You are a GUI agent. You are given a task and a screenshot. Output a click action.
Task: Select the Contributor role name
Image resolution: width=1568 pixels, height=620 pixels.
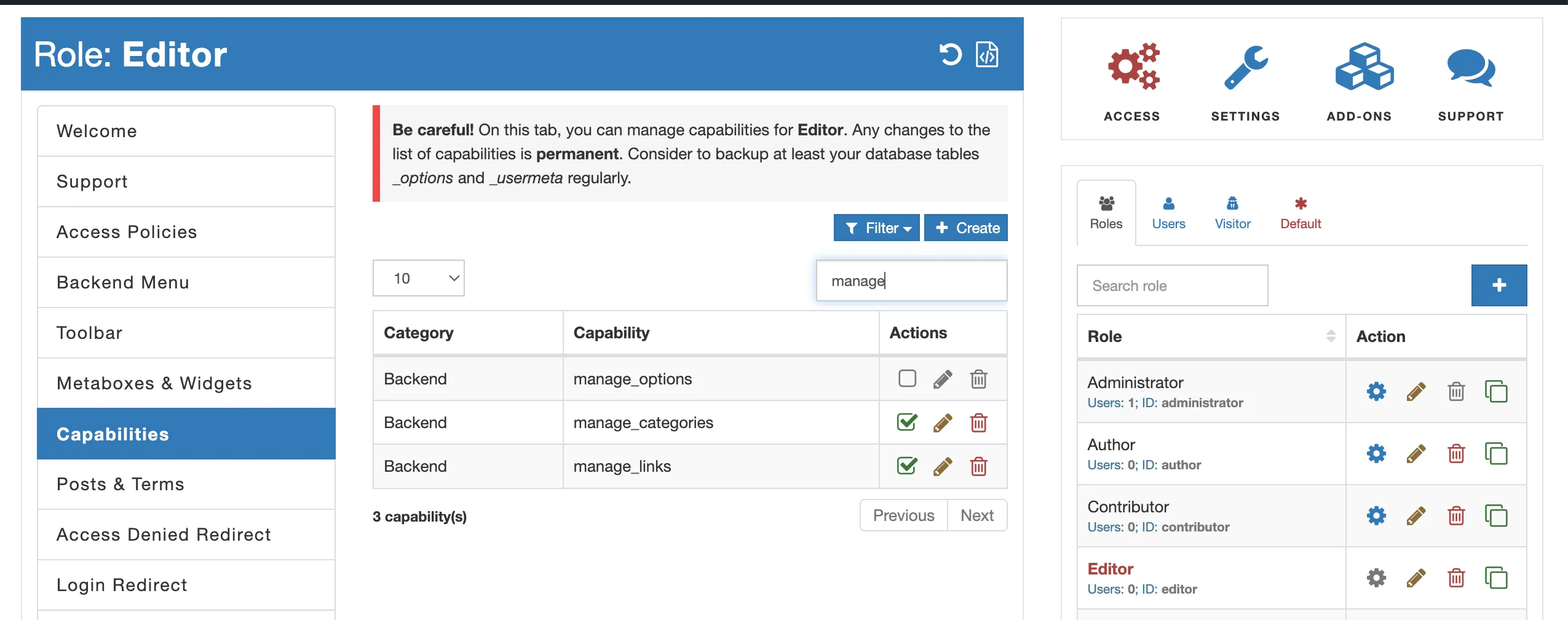[x=1128, y=507]
